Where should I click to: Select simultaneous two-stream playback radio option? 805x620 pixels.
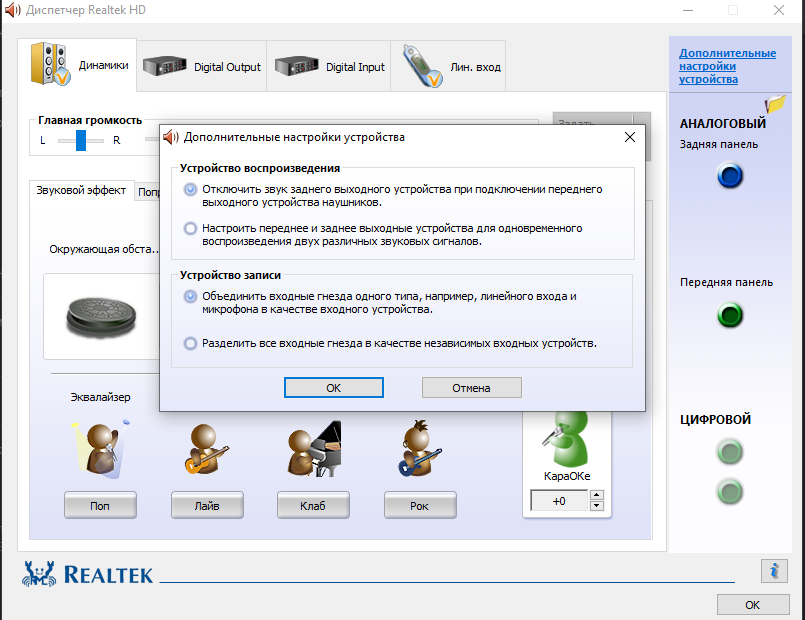pos(190,228)
